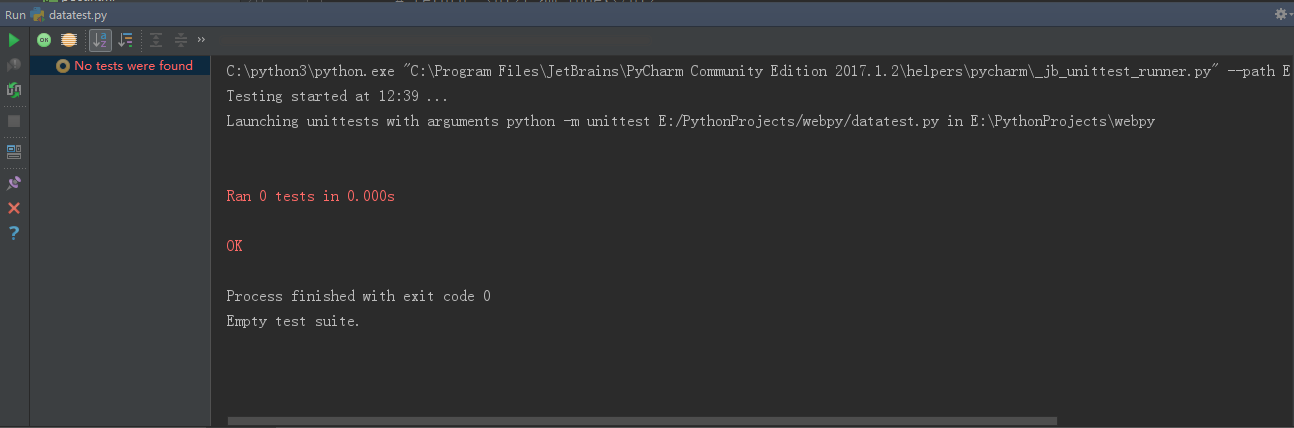Show more toolbar actions double chevron
This screenshot has width=1294, height=428.
click(x=201, y=40)
